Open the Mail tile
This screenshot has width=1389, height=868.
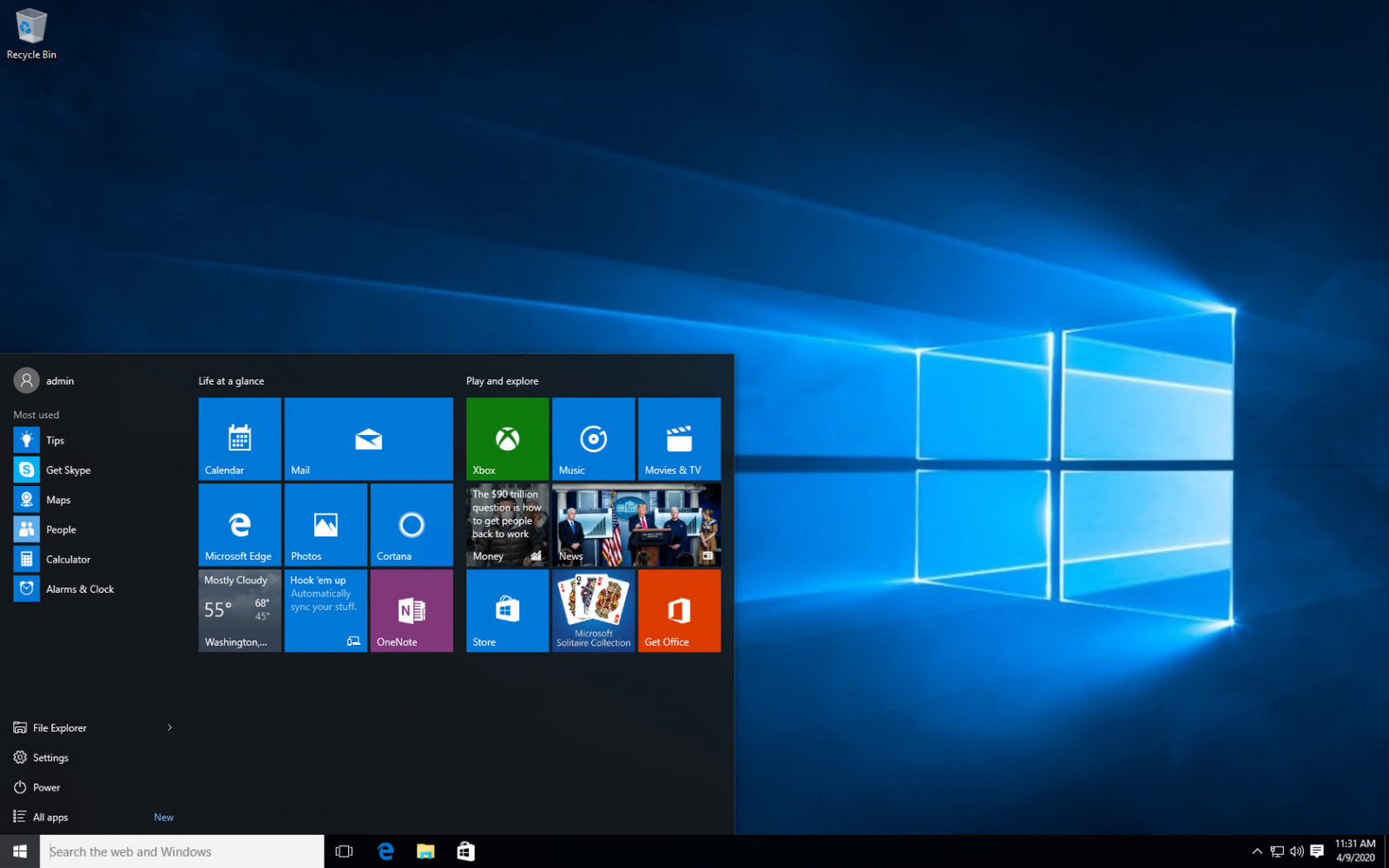[368, 438]
